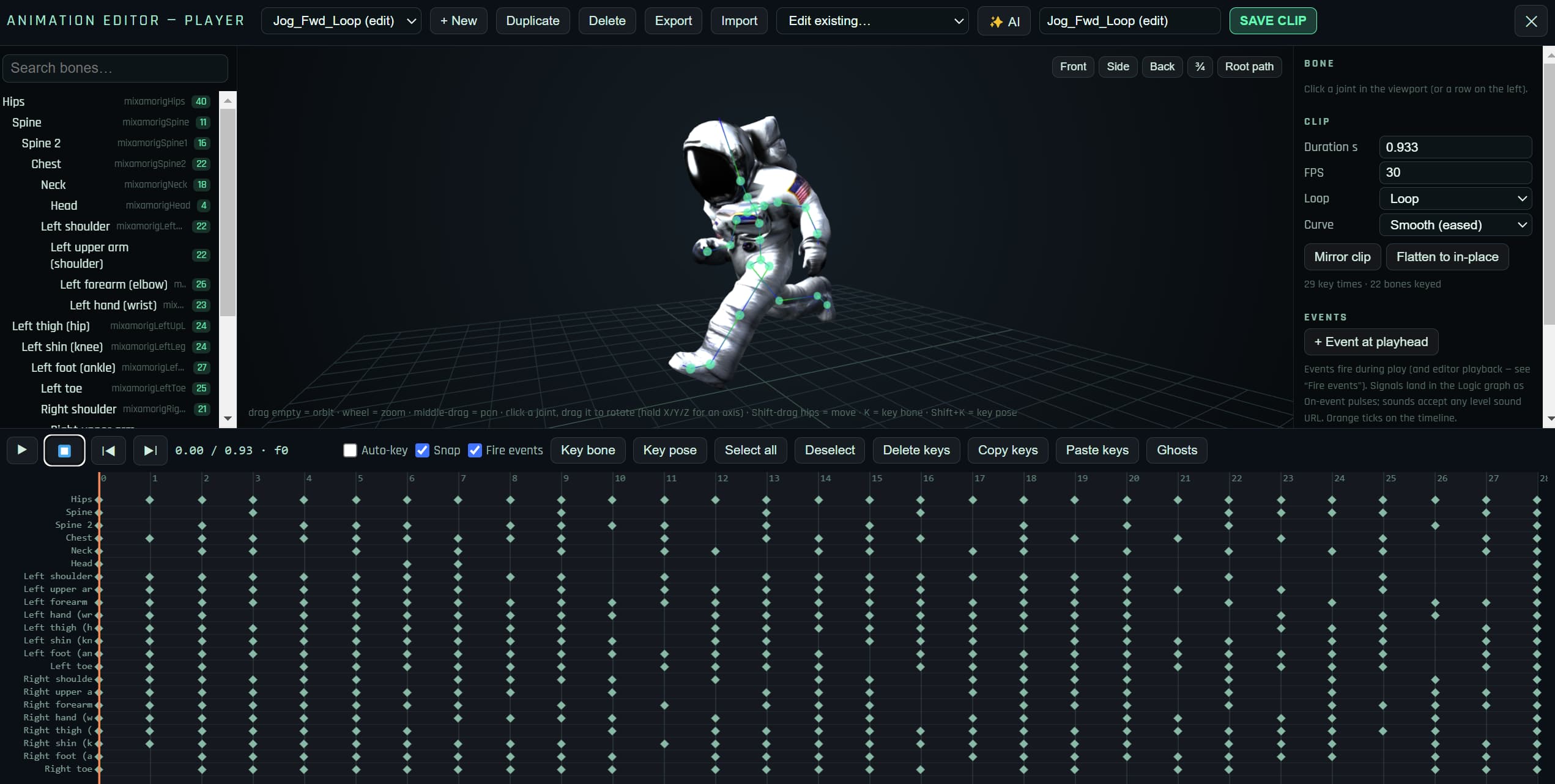Toggle the Root path display
This screenshot has width=1555, height=784.
(1249, 67)
